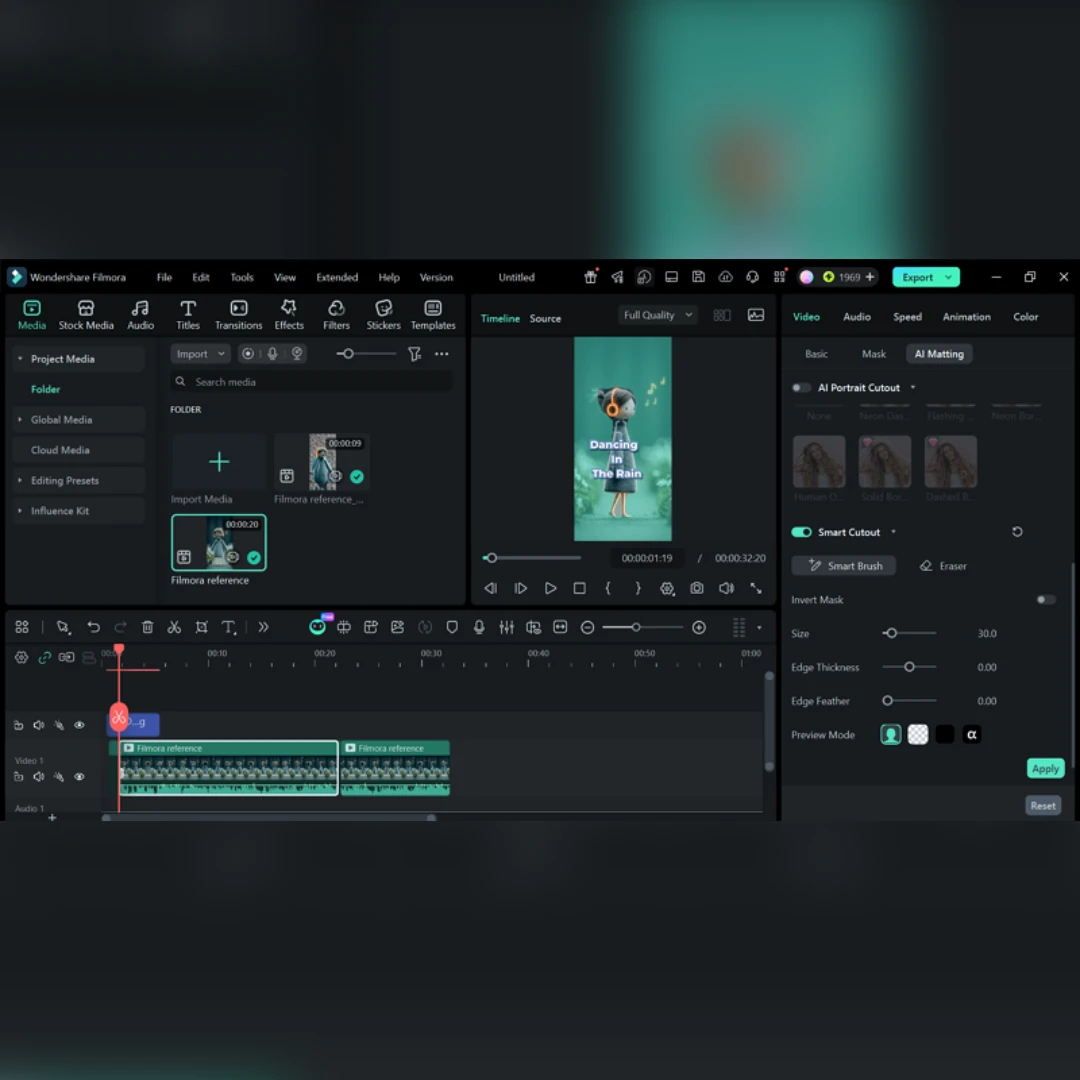Open the Tools menu
The width and height of the screenshot is (1080, 1080).
pos(242,277)
